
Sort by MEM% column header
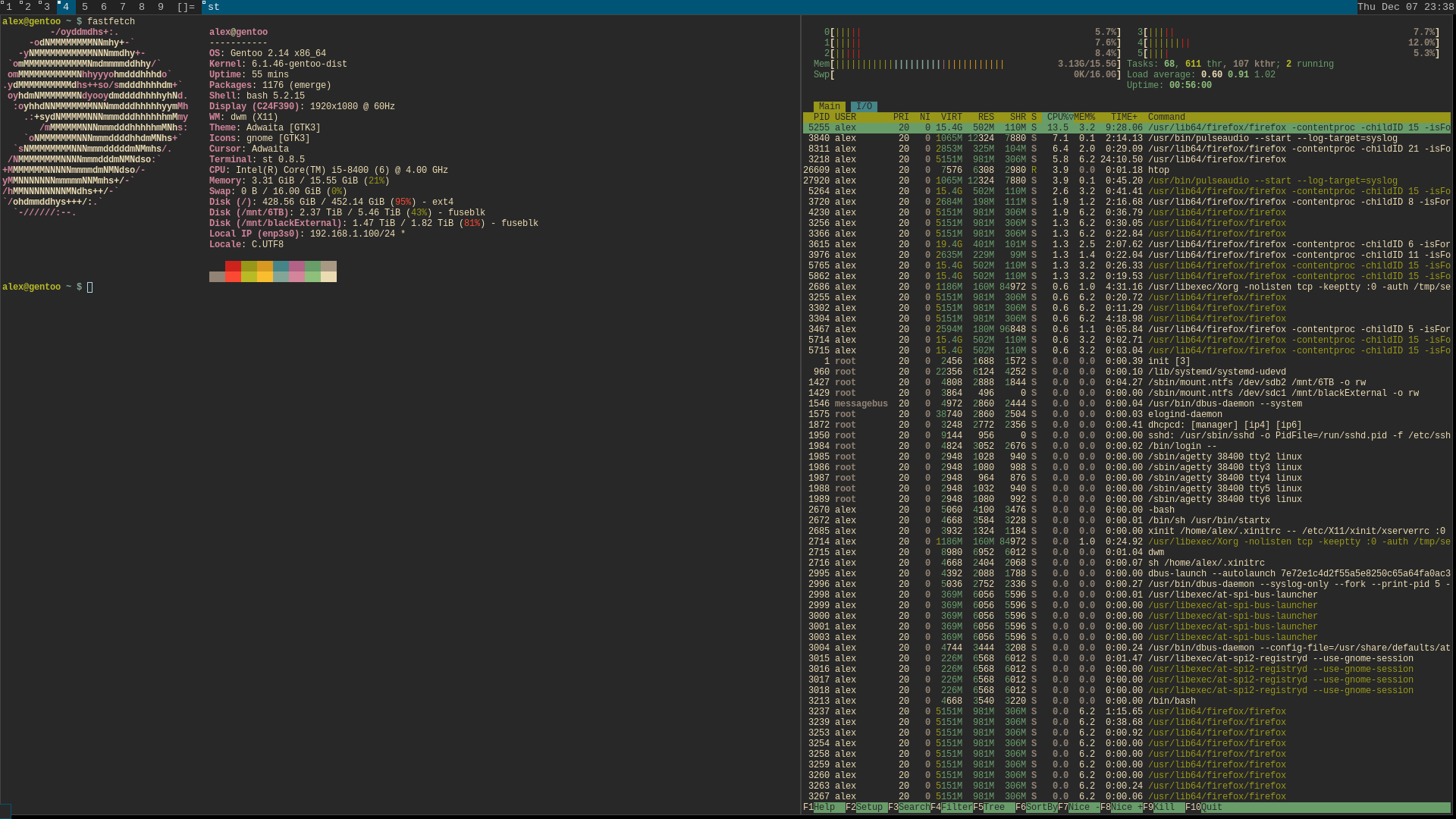[x=1084, y=118]
